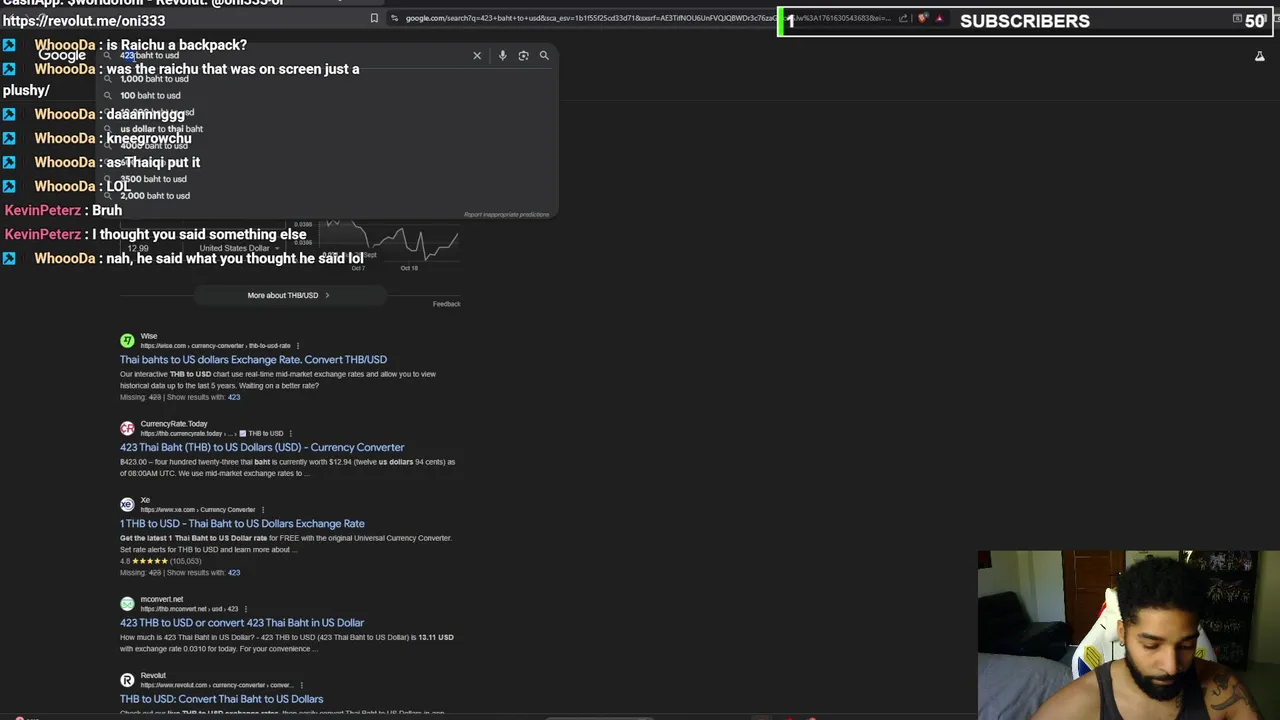Open Brave rewards triangle icon
The image size is (1280, 720).
pos(938,18)
